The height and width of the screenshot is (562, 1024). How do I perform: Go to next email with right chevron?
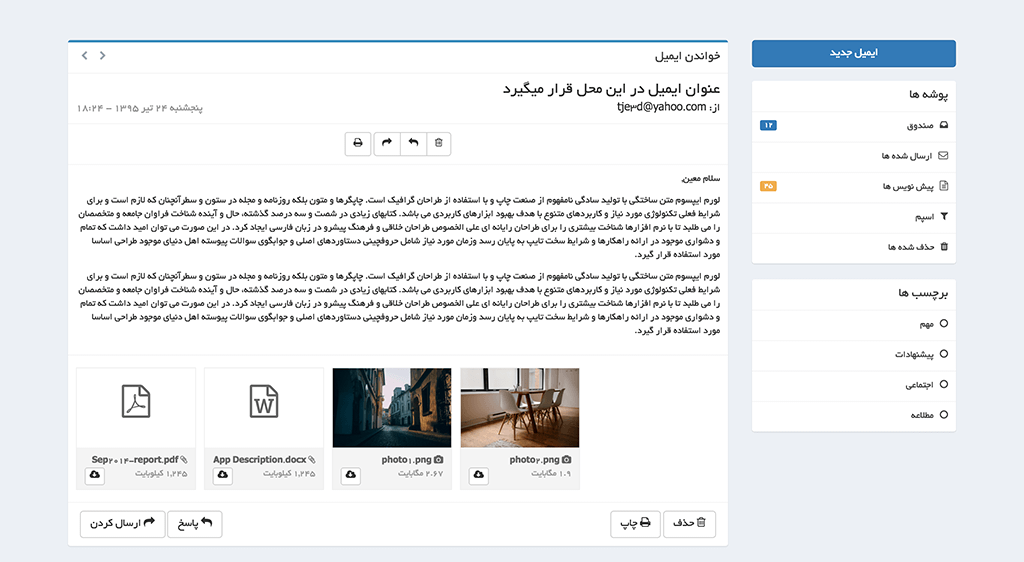[x=103, y=55]
